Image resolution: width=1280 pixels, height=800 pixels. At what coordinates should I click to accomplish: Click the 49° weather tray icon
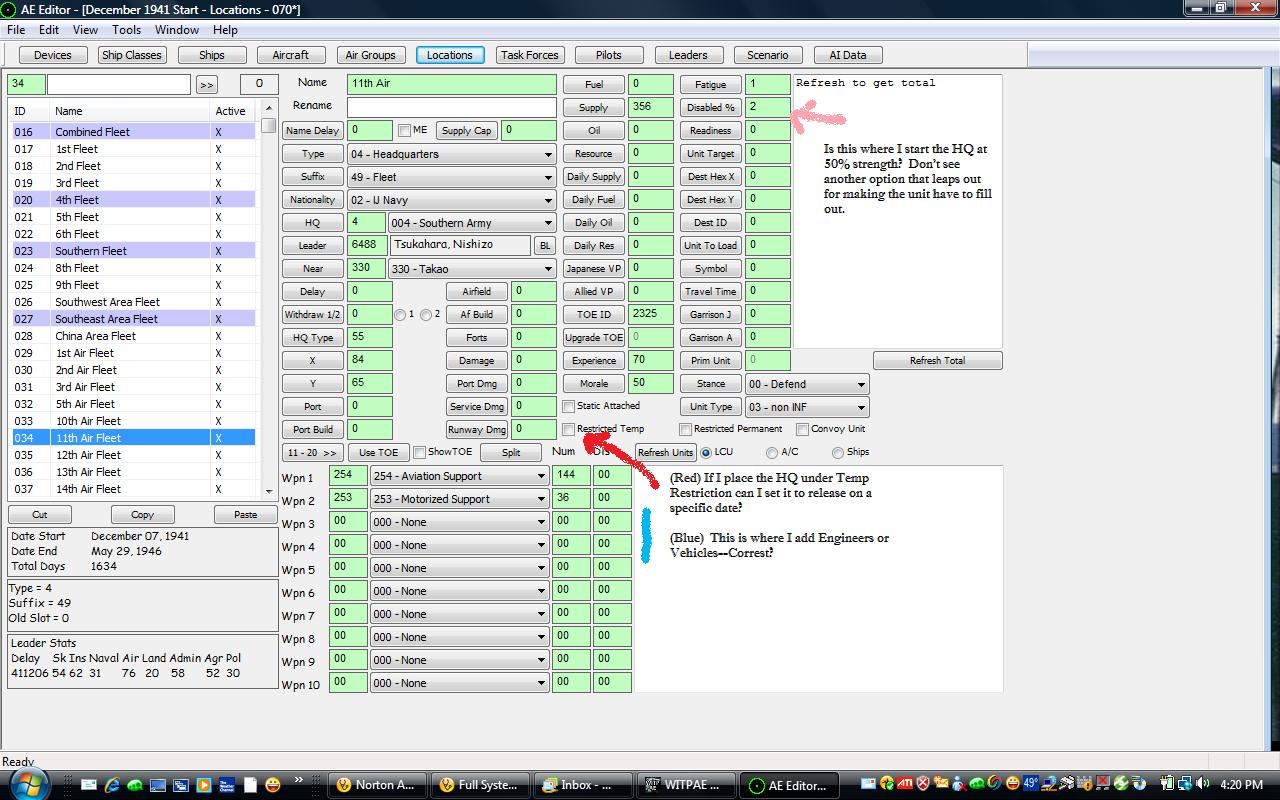1031,783
